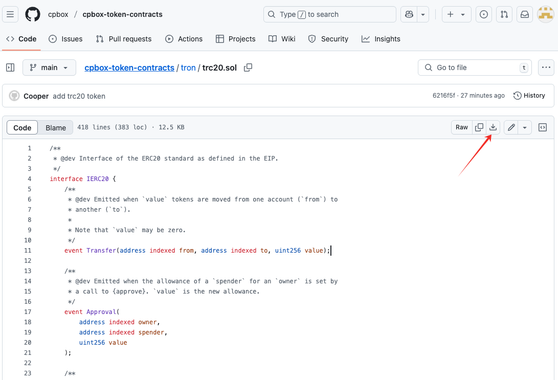Viewport: 558px width, 380px height.
Task: Click the IERC20 interface name
Action: click(98, 179)
